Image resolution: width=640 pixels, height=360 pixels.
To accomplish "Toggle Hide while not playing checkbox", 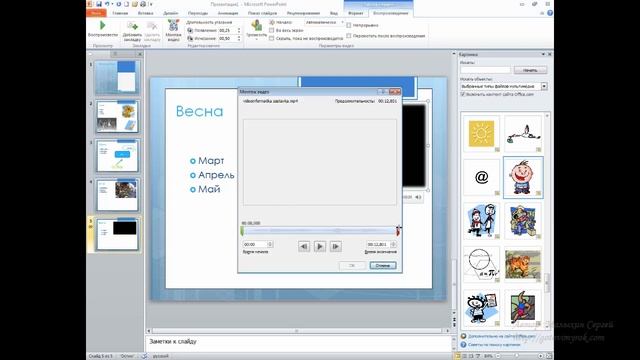I will pyautogui.click(x=271, y=38).
